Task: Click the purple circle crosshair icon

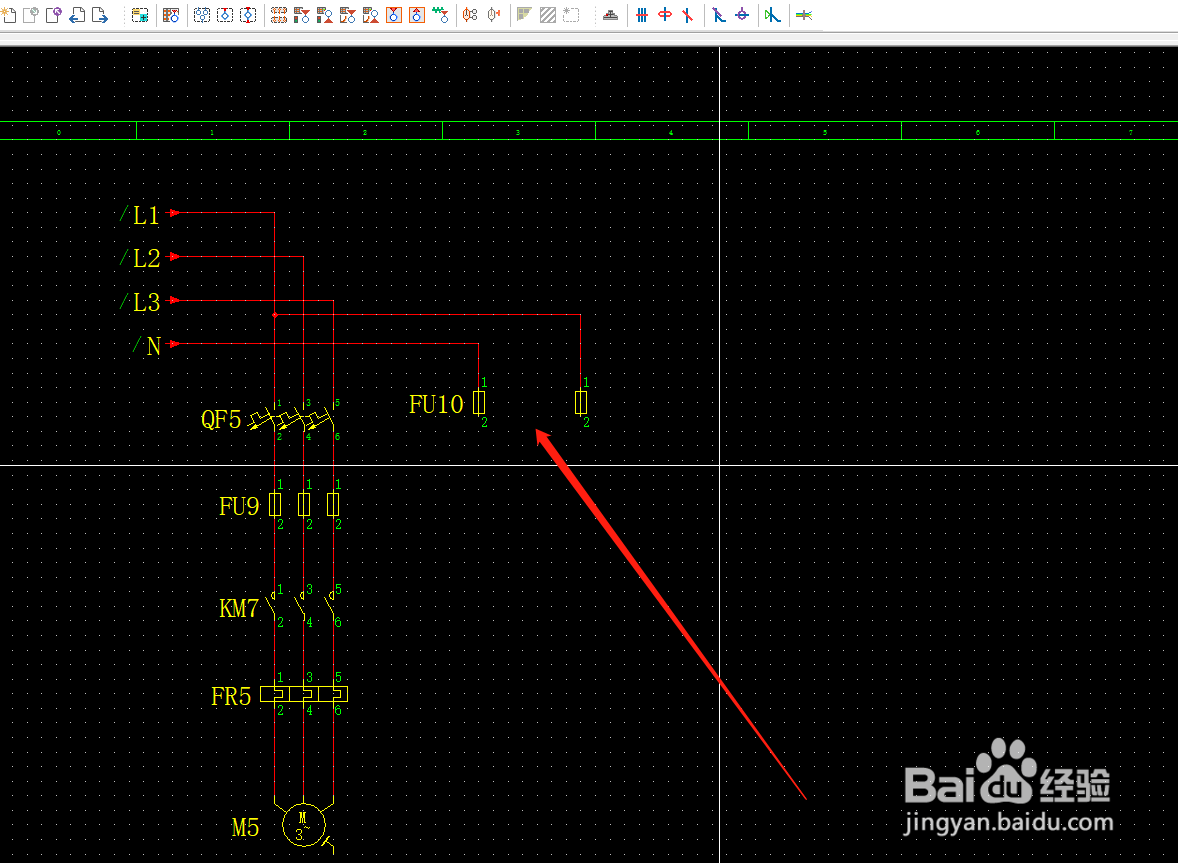Action: pyautogui.click(x=742, y=15)
